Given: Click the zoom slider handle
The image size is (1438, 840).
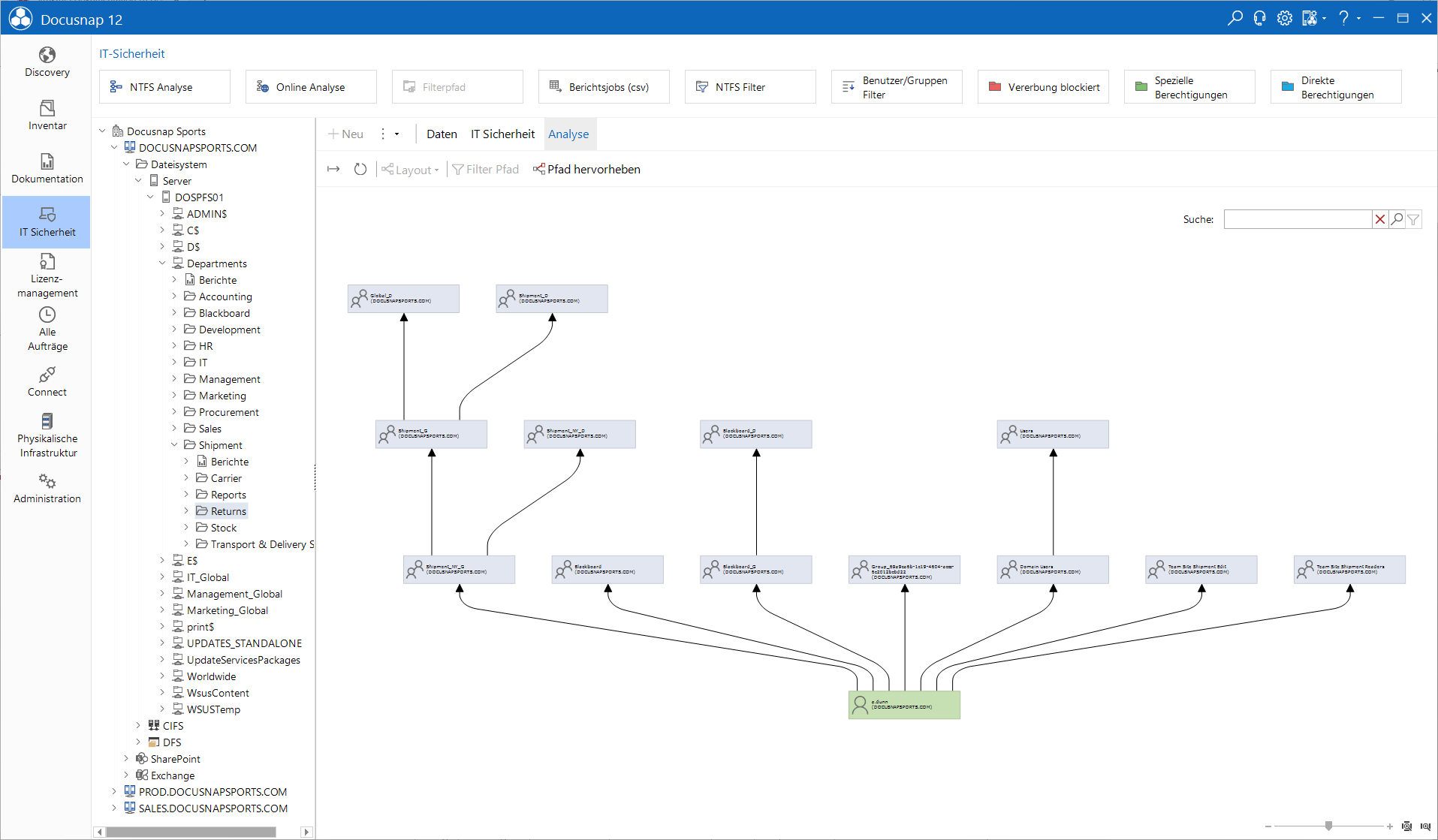Looking at the screenshot, I should pos(1328,826).
